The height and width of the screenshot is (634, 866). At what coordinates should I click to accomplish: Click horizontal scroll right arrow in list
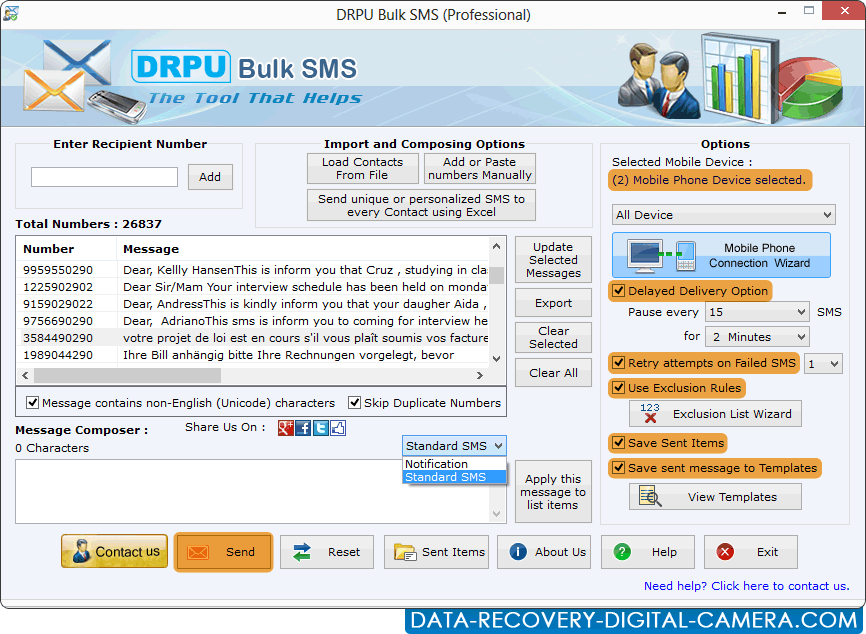click(x=480, y=376)
